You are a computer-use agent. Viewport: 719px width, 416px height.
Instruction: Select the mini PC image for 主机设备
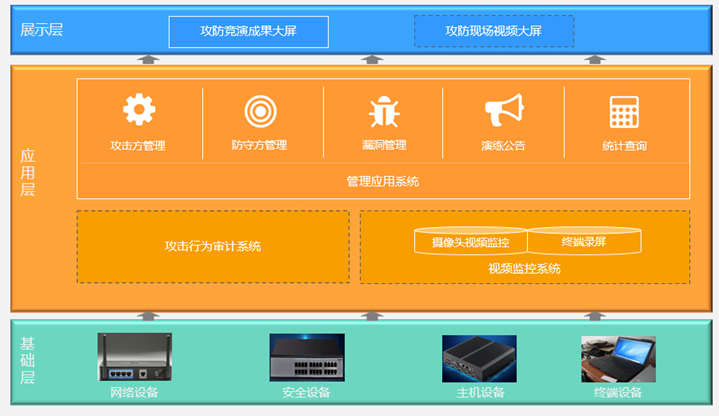click(479, 358)
